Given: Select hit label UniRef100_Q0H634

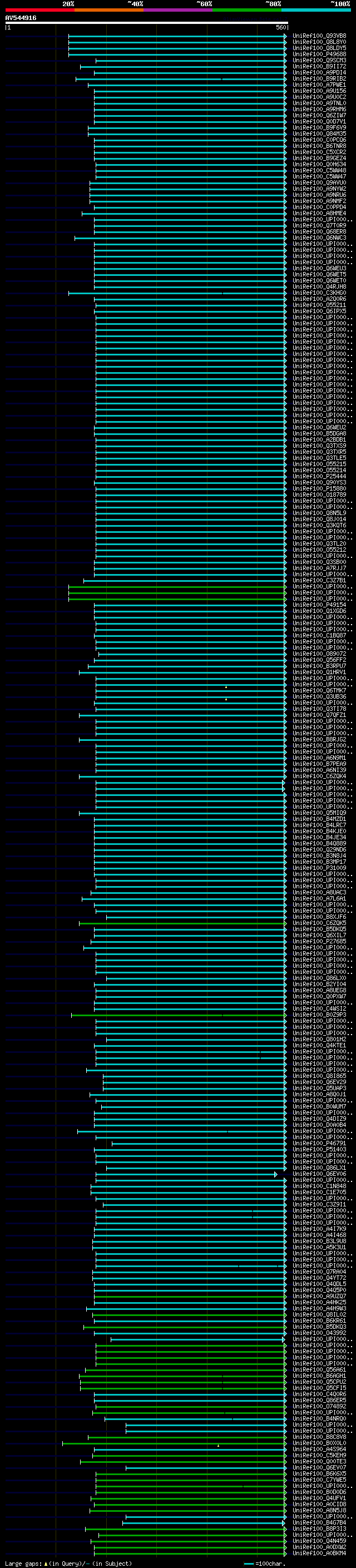Looking at the screenshot, I should pyautogui.click(x=319, y=164).
